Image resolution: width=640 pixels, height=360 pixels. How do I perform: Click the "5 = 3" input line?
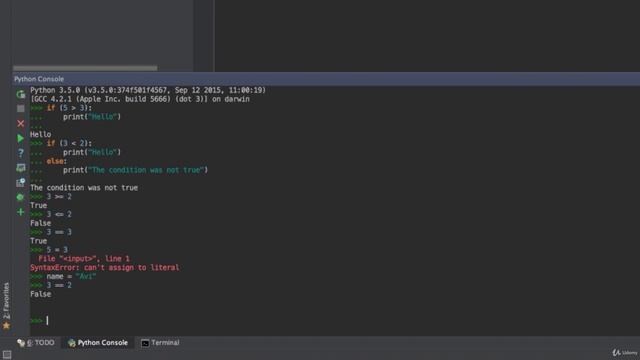click(57, 250)
